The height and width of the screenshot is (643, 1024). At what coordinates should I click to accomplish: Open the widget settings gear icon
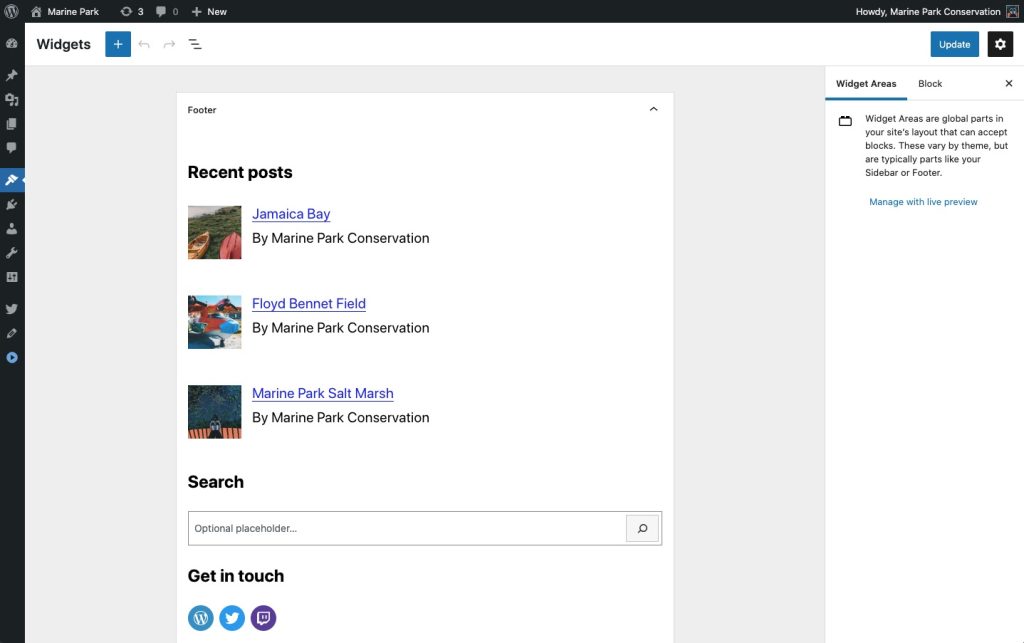click(x=1000, y=44)
